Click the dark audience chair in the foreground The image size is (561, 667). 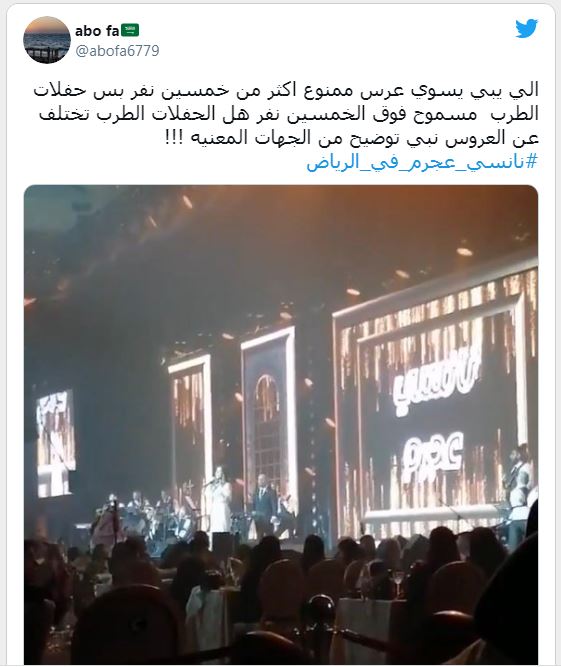(128, 627)
